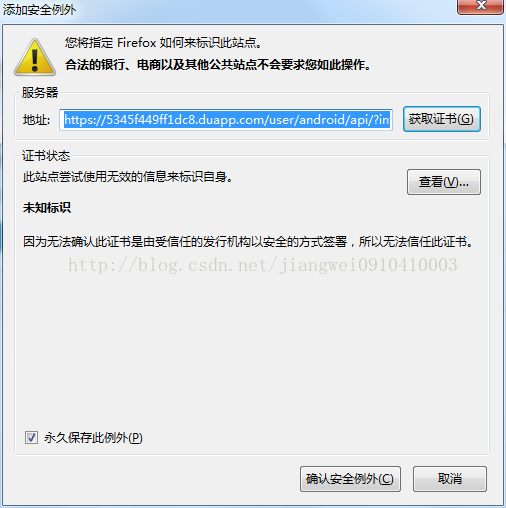
Task: Click the 因为无法确认此证书 explanation text
Action: tap(248, 242)
